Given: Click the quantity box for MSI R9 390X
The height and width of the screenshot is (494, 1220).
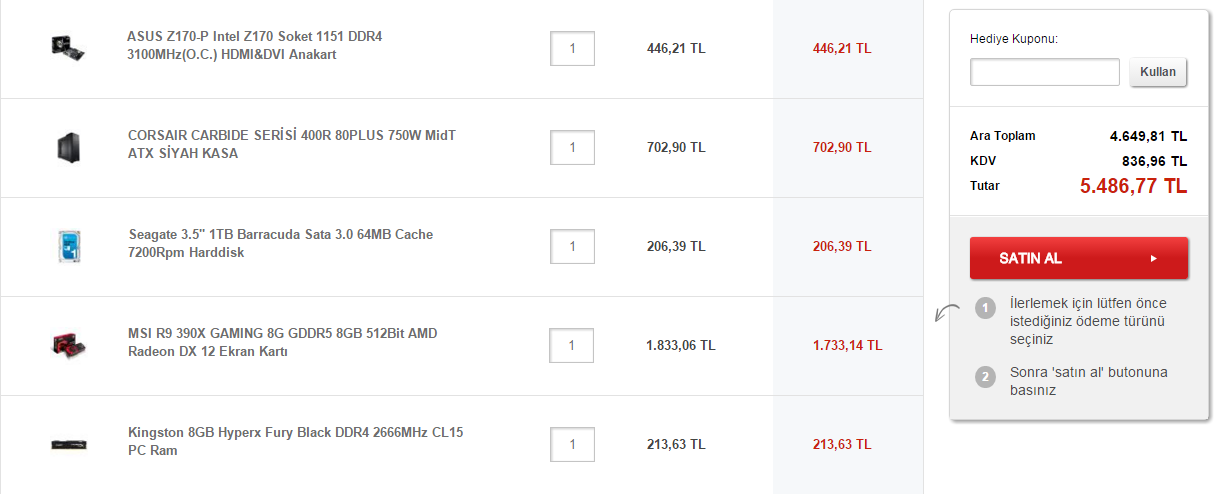Looking at the screenshot, I should click(572, 345).
